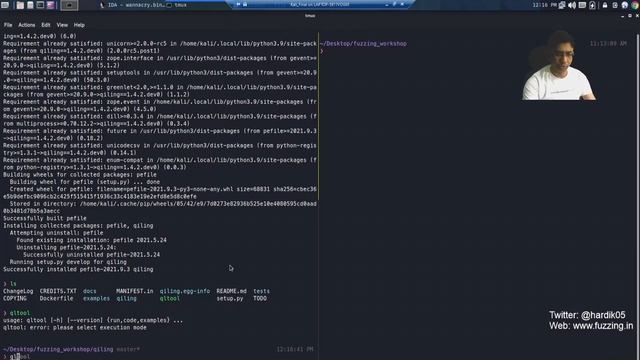Image resolution: width=640 pixels, height=360 pixels.
Task: Click the session logout panel icon
Action: (615, 5)
